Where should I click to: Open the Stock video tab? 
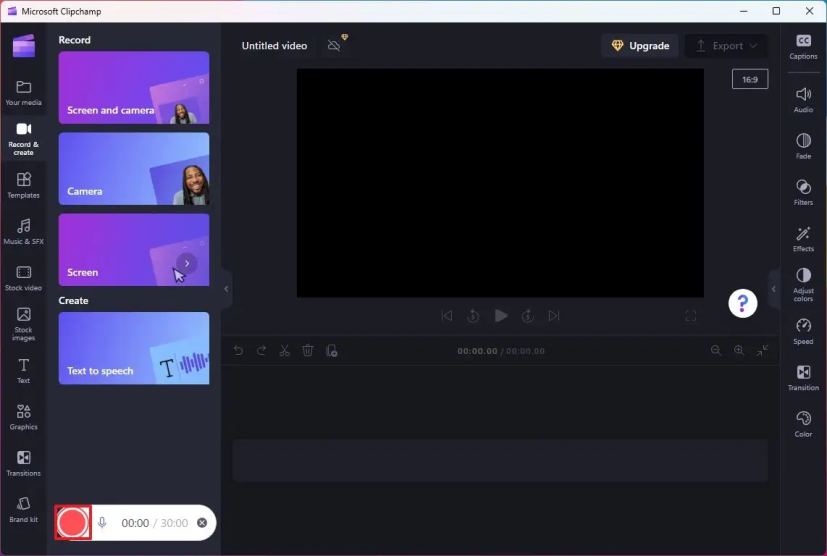23,278
